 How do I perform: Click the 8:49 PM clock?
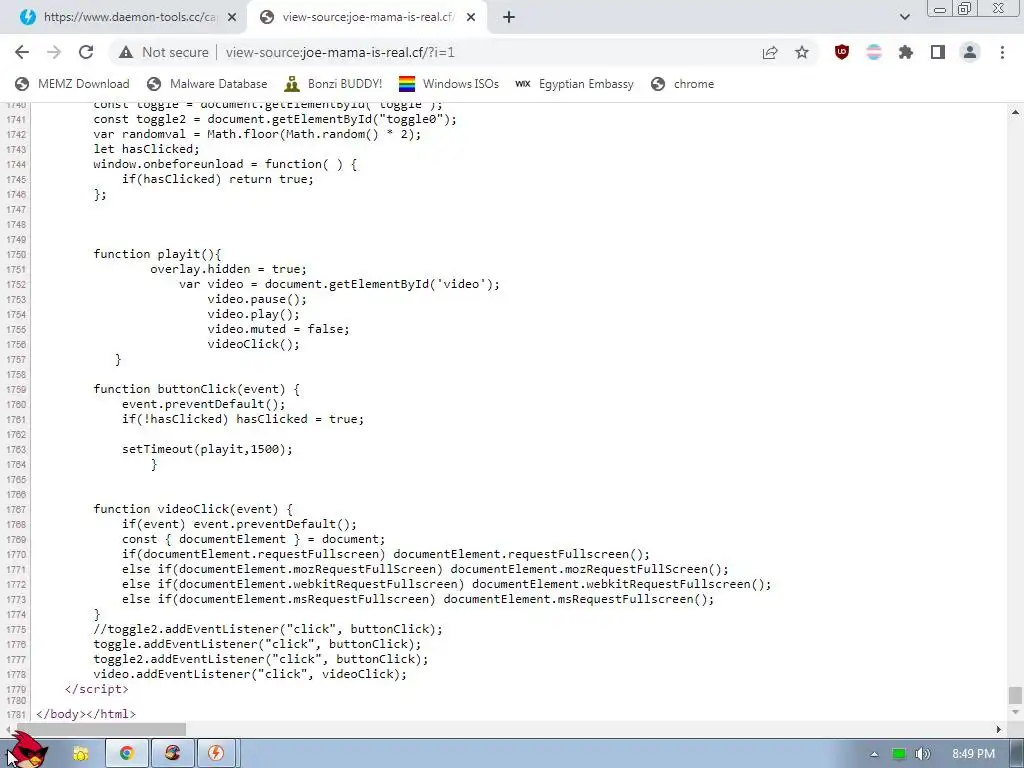pos(974,754)
